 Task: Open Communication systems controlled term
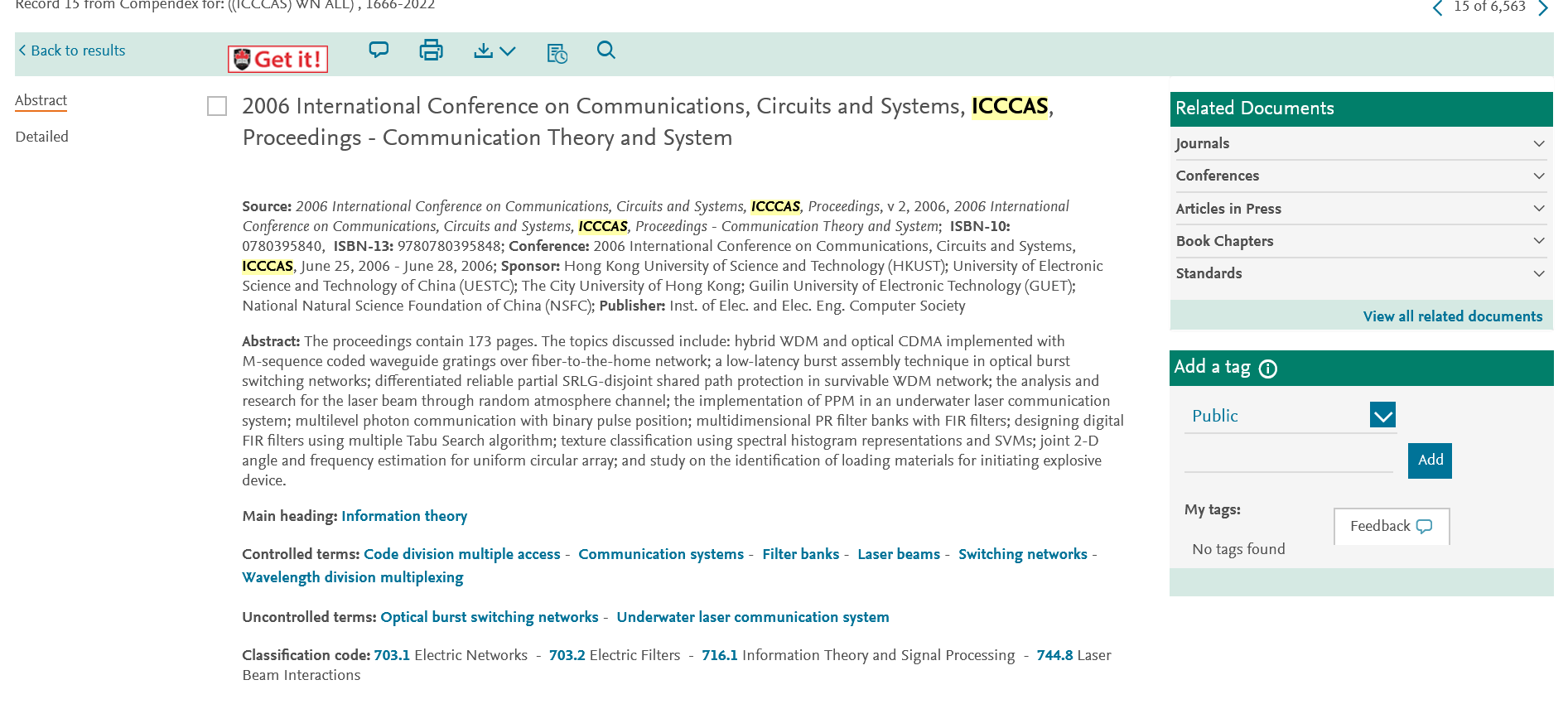click(661, 554)
